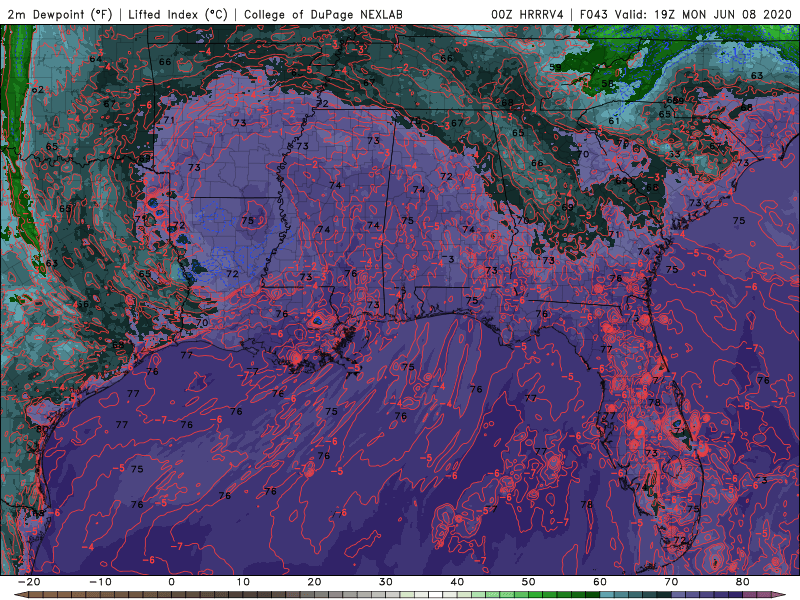
Task: Click the 59 dewpoint value on the map
Action: [x=555, y=67]
